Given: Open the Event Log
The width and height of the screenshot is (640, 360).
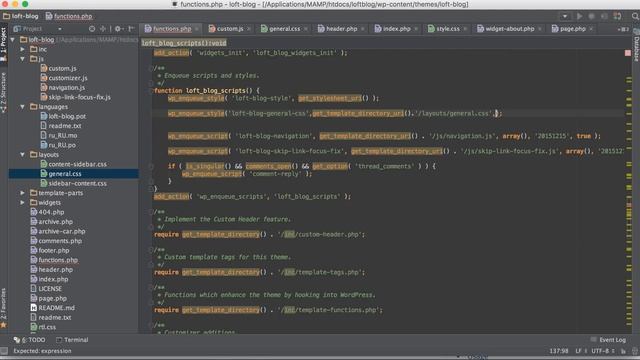Looking at the screenshot, I should (608, 340).
